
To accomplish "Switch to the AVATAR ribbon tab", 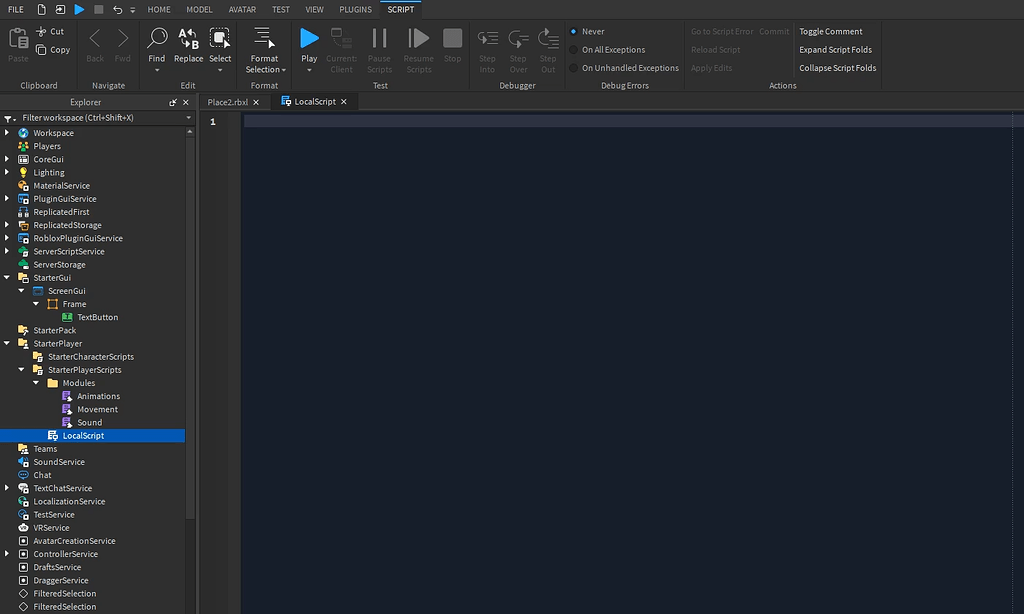I will [242, 9].
